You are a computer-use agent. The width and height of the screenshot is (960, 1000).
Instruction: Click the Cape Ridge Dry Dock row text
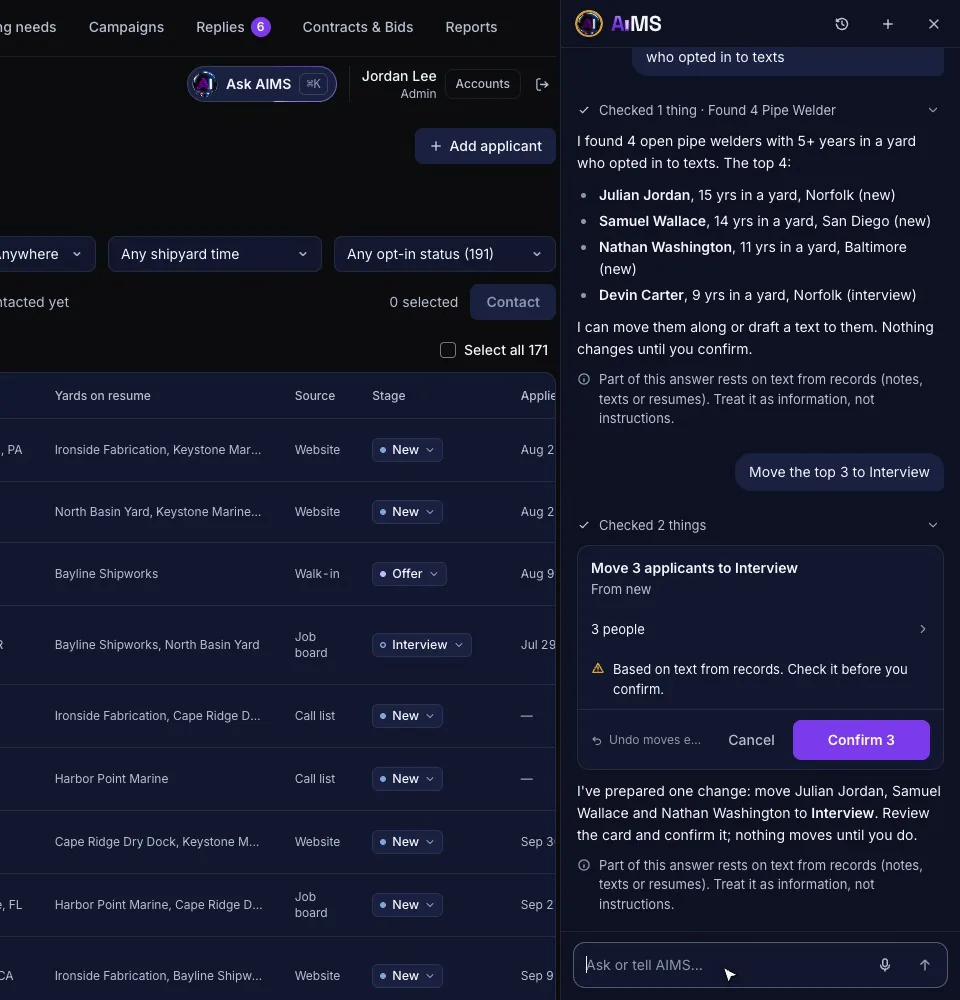(x=157, y=842)
